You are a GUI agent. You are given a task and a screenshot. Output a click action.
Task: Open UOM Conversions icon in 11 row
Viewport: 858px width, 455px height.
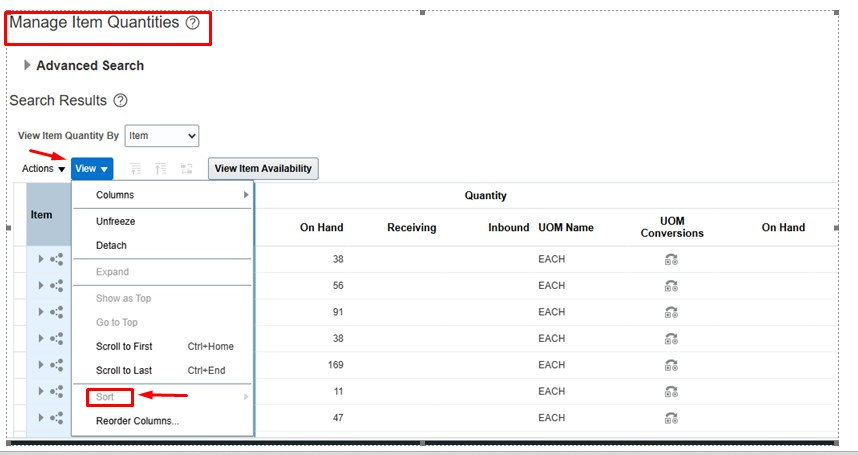671,392
